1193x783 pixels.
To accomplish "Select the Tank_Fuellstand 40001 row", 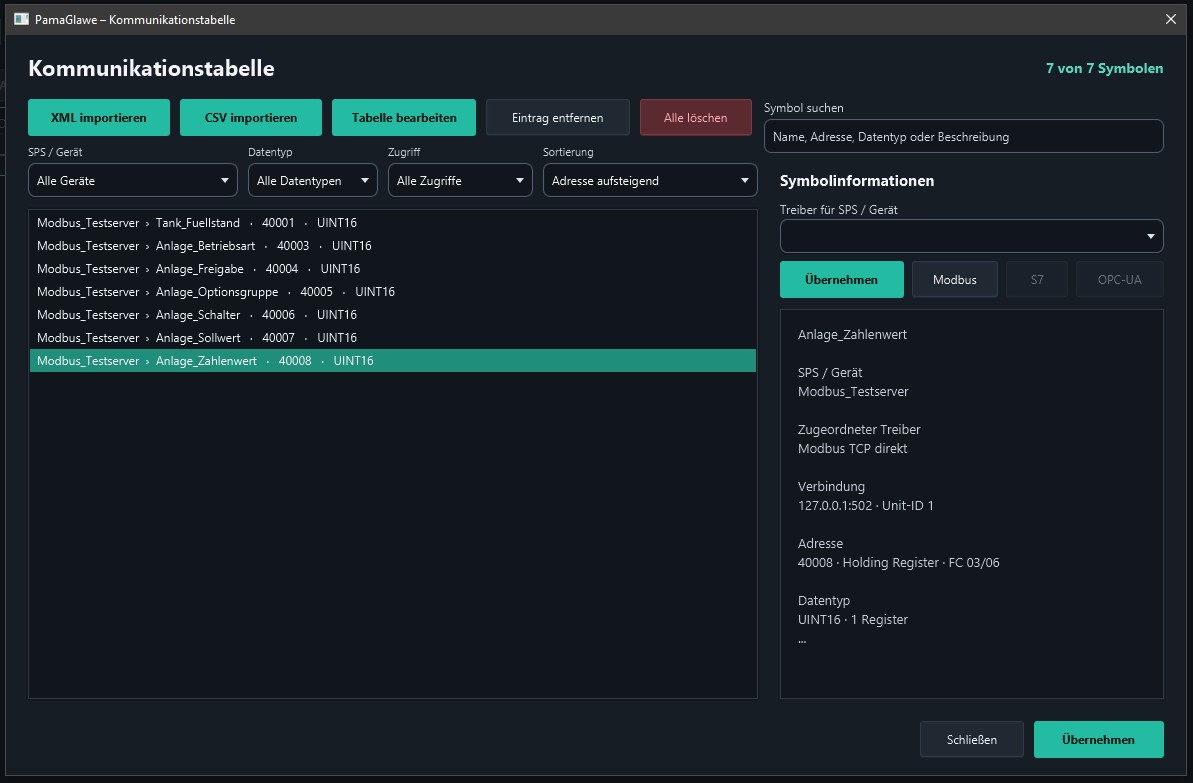I will click(x=393, y=223).
